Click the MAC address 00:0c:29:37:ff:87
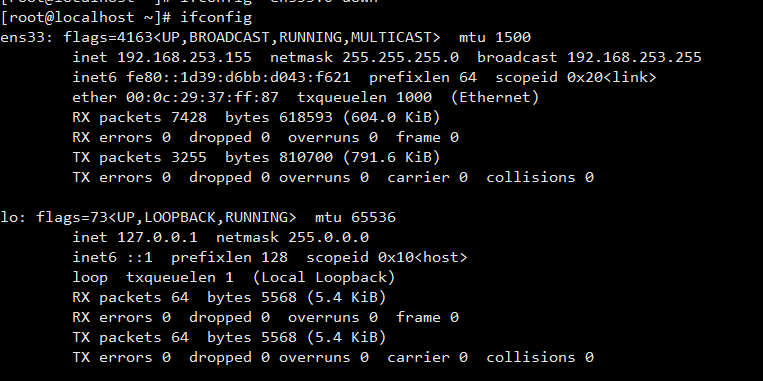The image size is (763, 381). pos(202,97)
